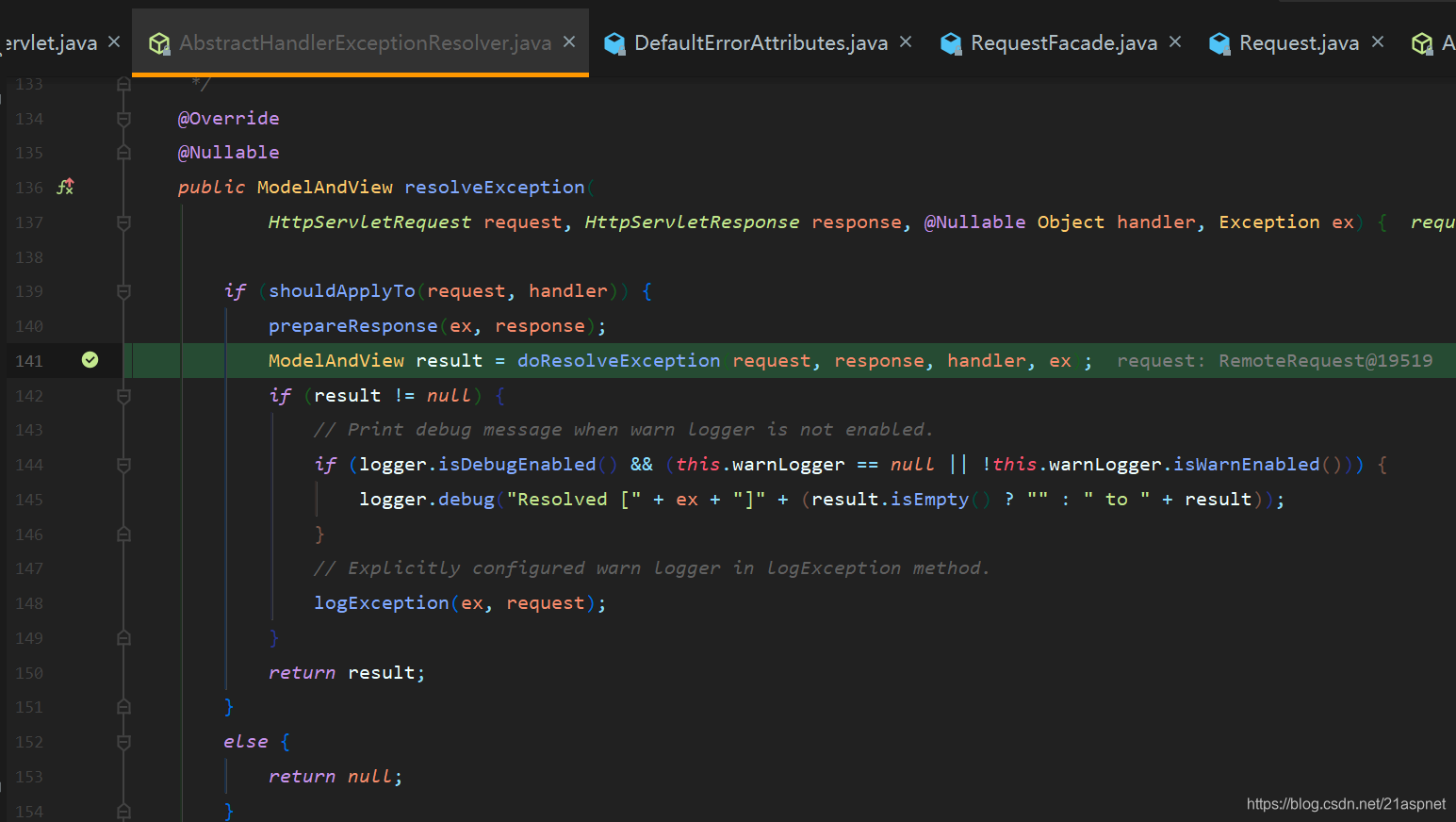Click the resolveException method name
Image resolution: width=1456 pixels, height=822 pixels.
[495, 188]
